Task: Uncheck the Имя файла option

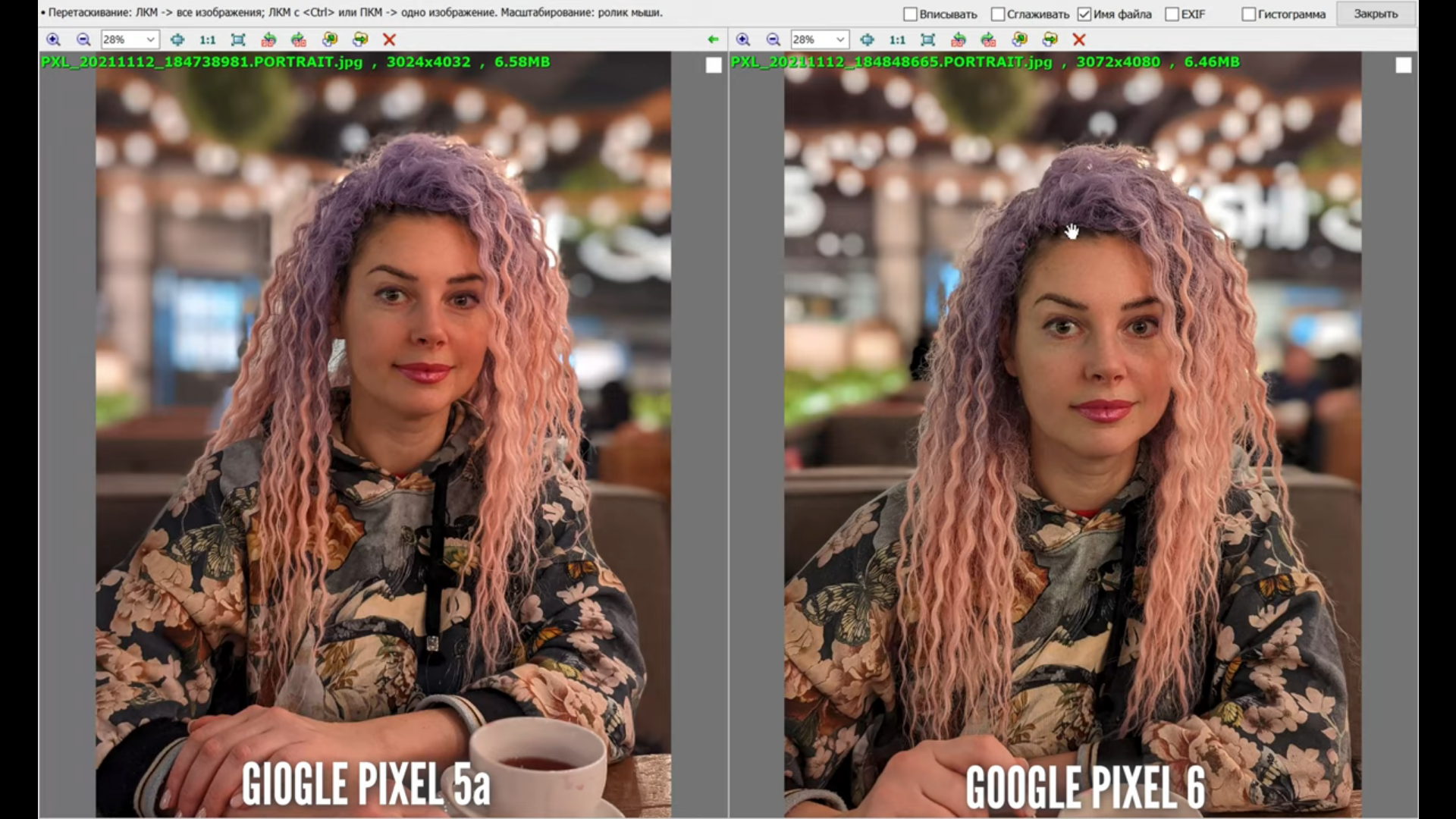Action: [1084, 14]
